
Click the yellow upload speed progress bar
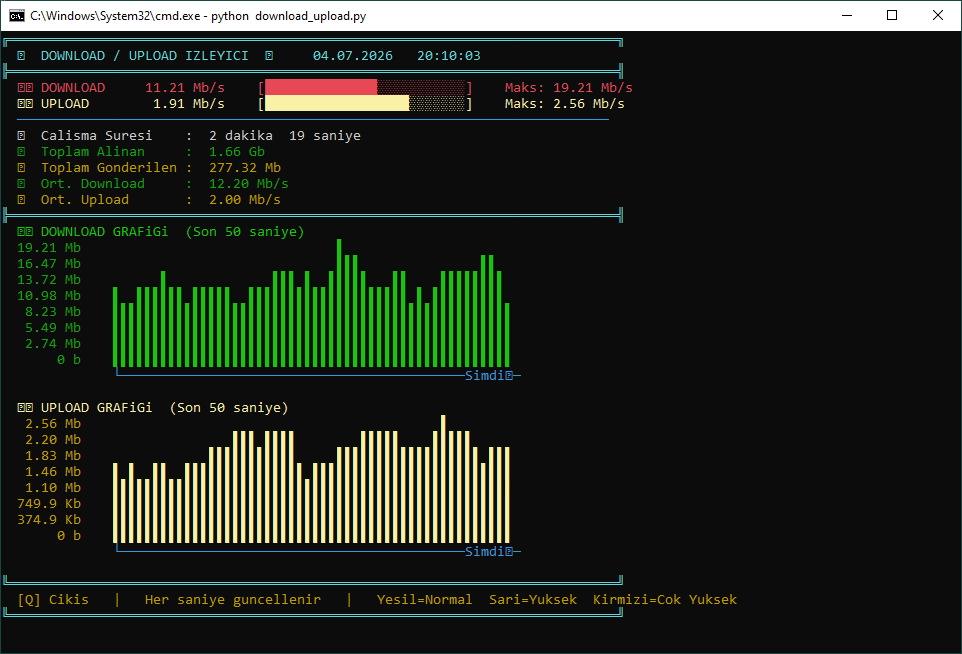(x=365, y=103)
